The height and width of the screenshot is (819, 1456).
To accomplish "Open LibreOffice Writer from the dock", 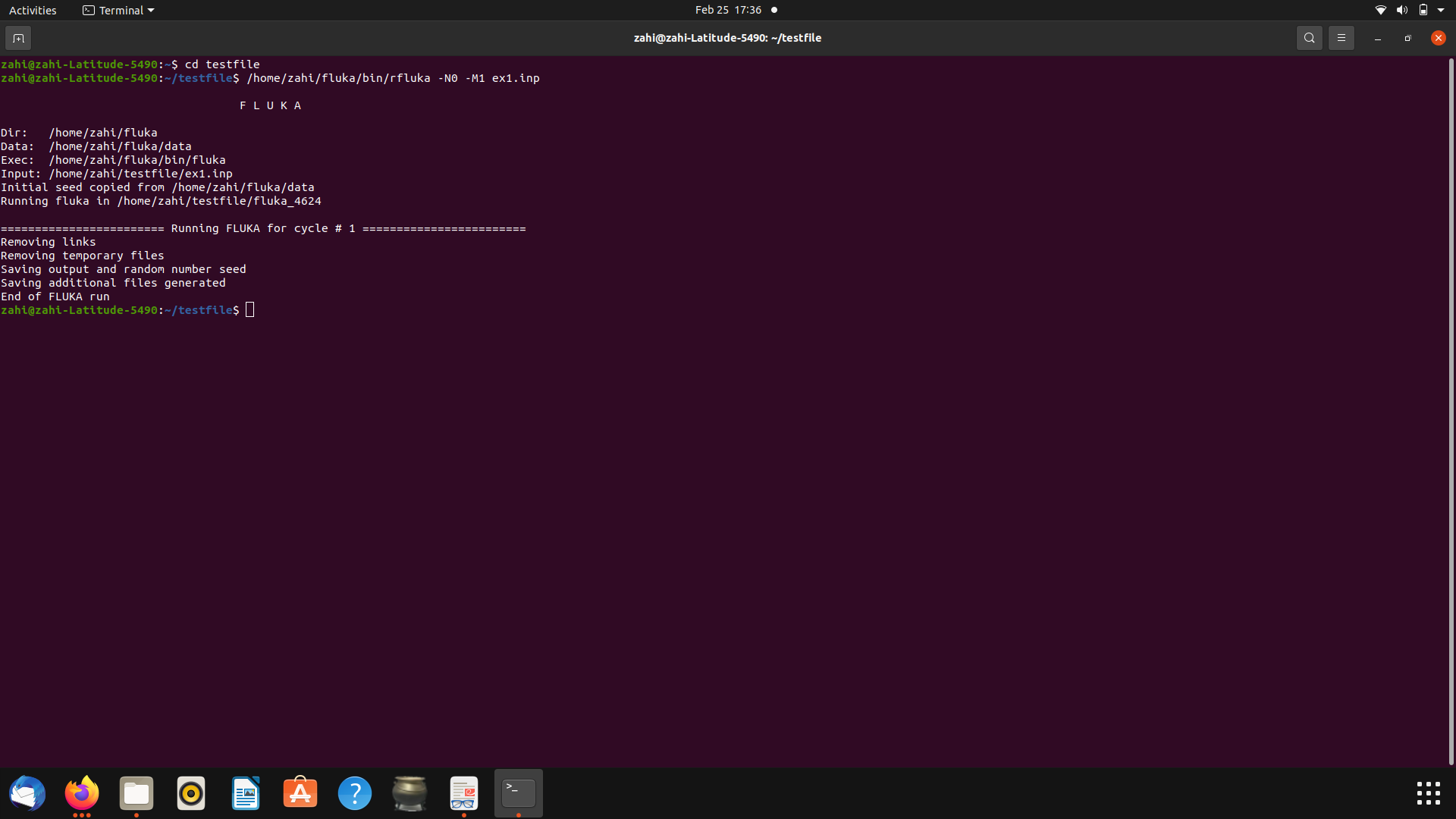I will 246,793.
